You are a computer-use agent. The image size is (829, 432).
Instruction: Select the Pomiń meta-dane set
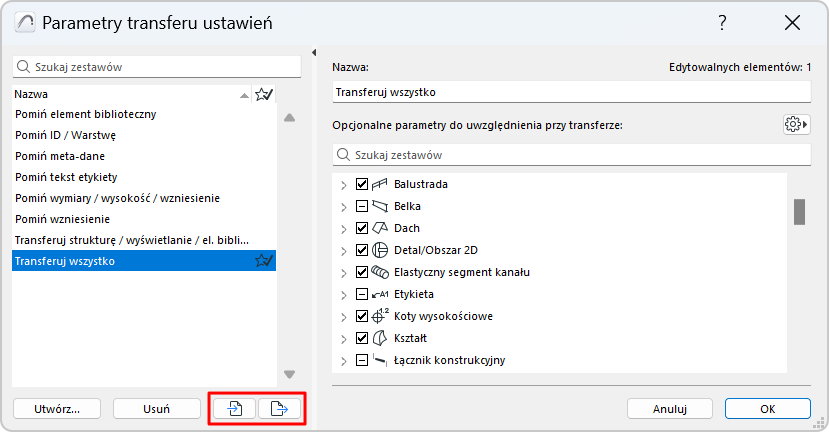[x=60, y=156]
